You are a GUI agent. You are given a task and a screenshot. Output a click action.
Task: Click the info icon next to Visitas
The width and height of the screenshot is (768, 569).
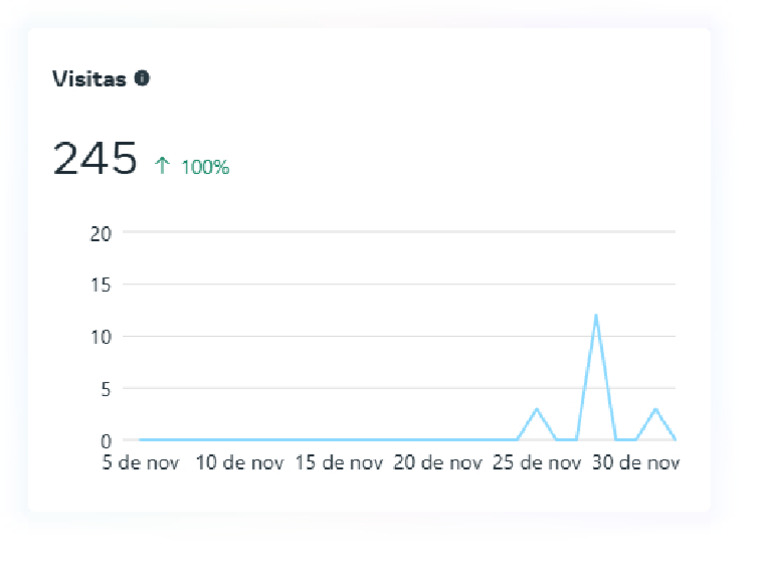142,78
